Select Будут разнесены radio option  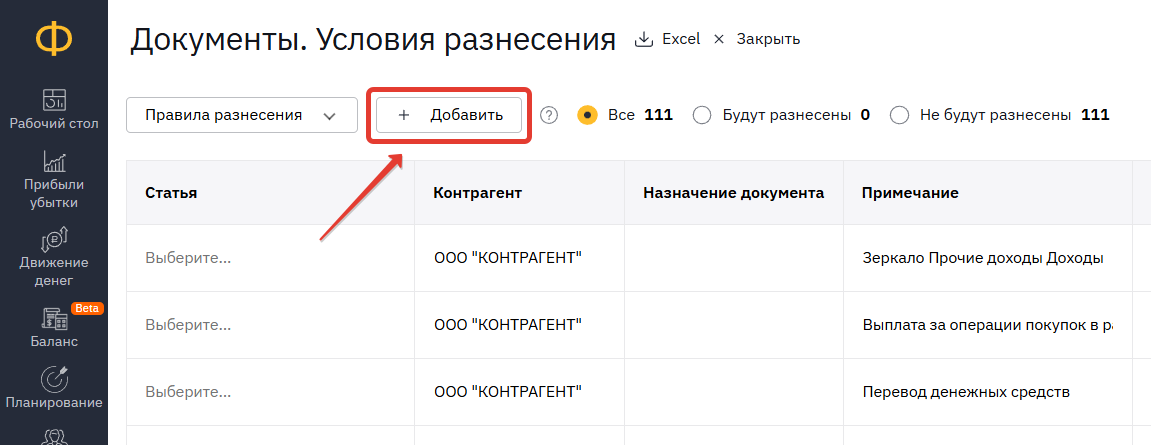point(702,115)
